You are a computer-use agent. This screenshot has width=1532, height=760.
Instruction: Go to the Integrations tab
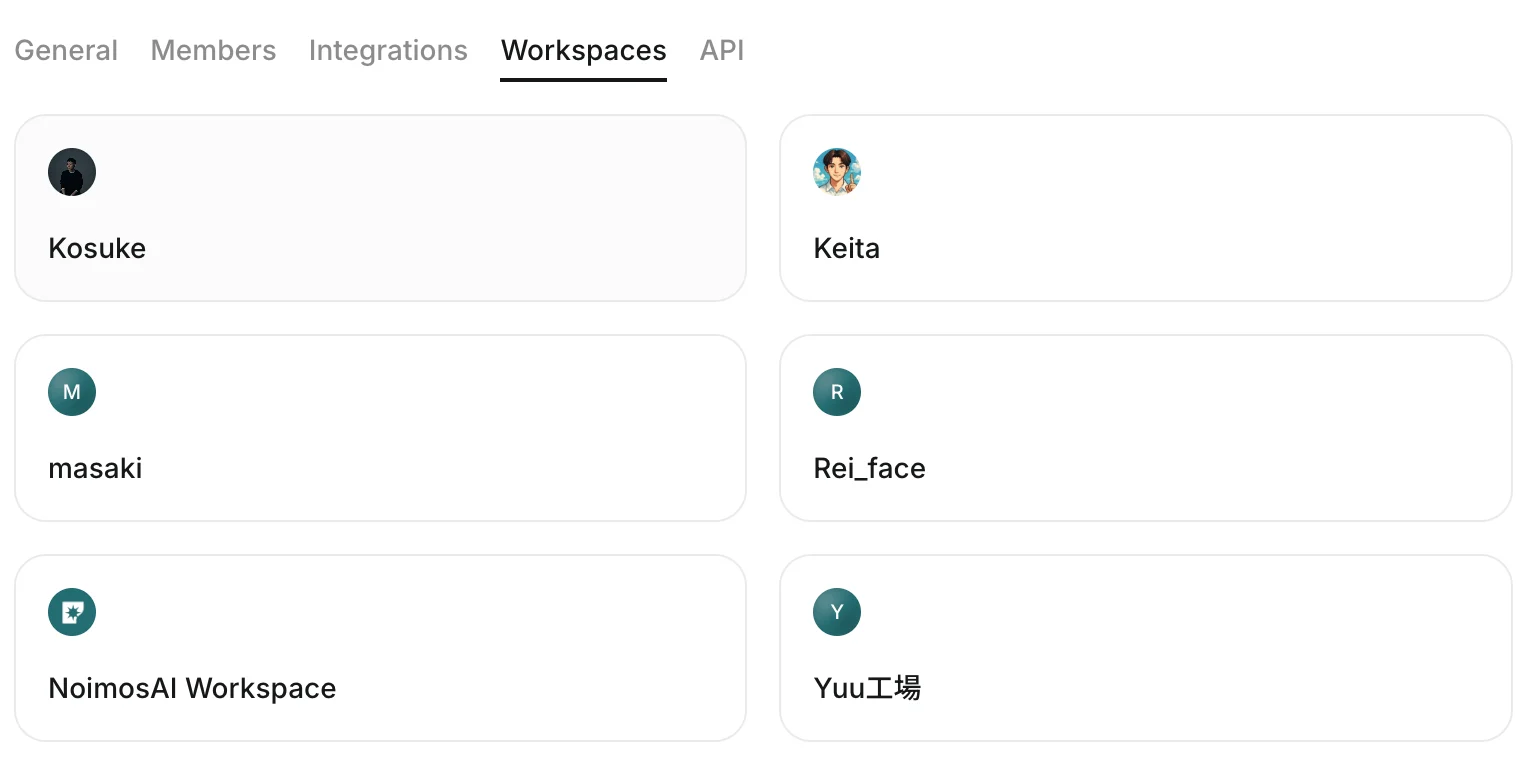[x=388, y=50]
